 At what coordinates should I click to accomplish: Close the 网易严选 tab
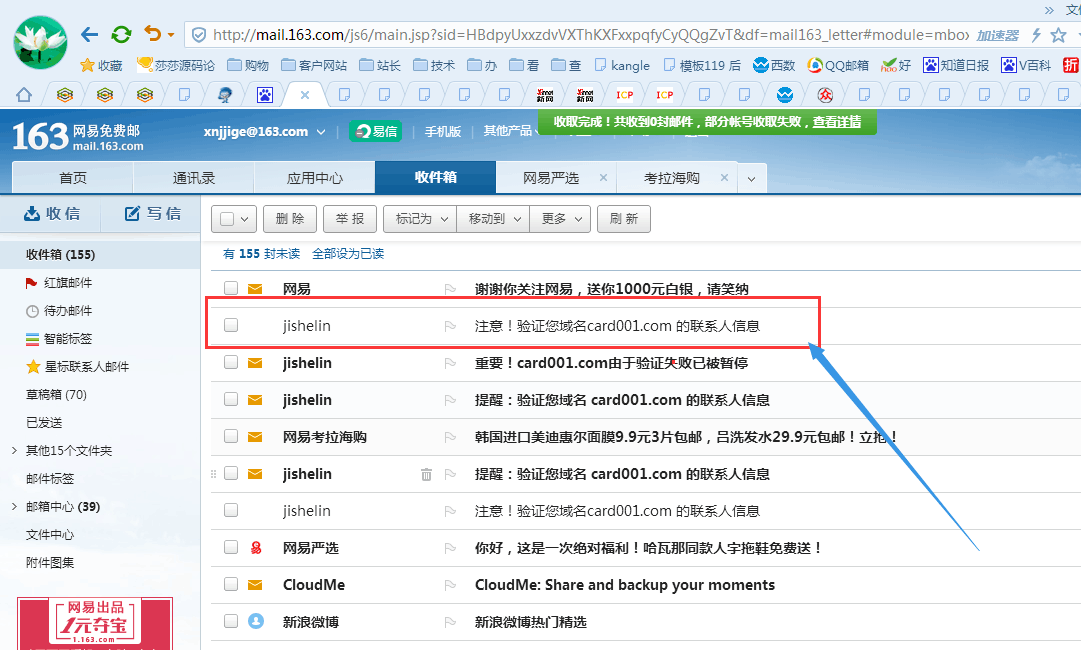click(603, 178)
